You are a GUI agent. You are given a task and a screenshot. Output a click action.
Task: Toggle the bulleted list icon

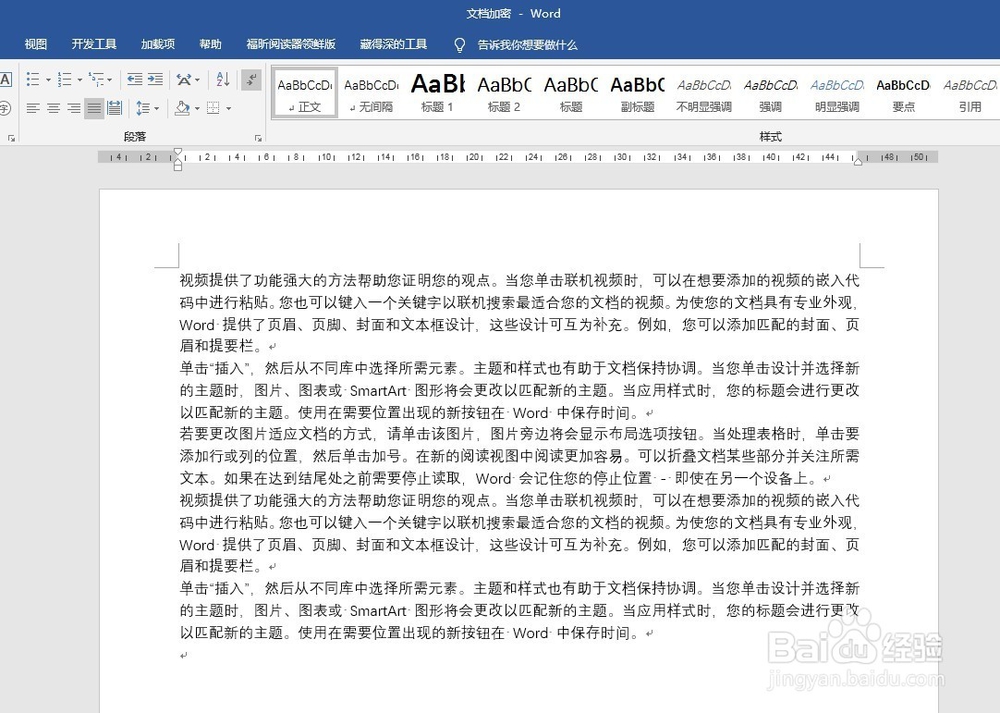(35, 78)
